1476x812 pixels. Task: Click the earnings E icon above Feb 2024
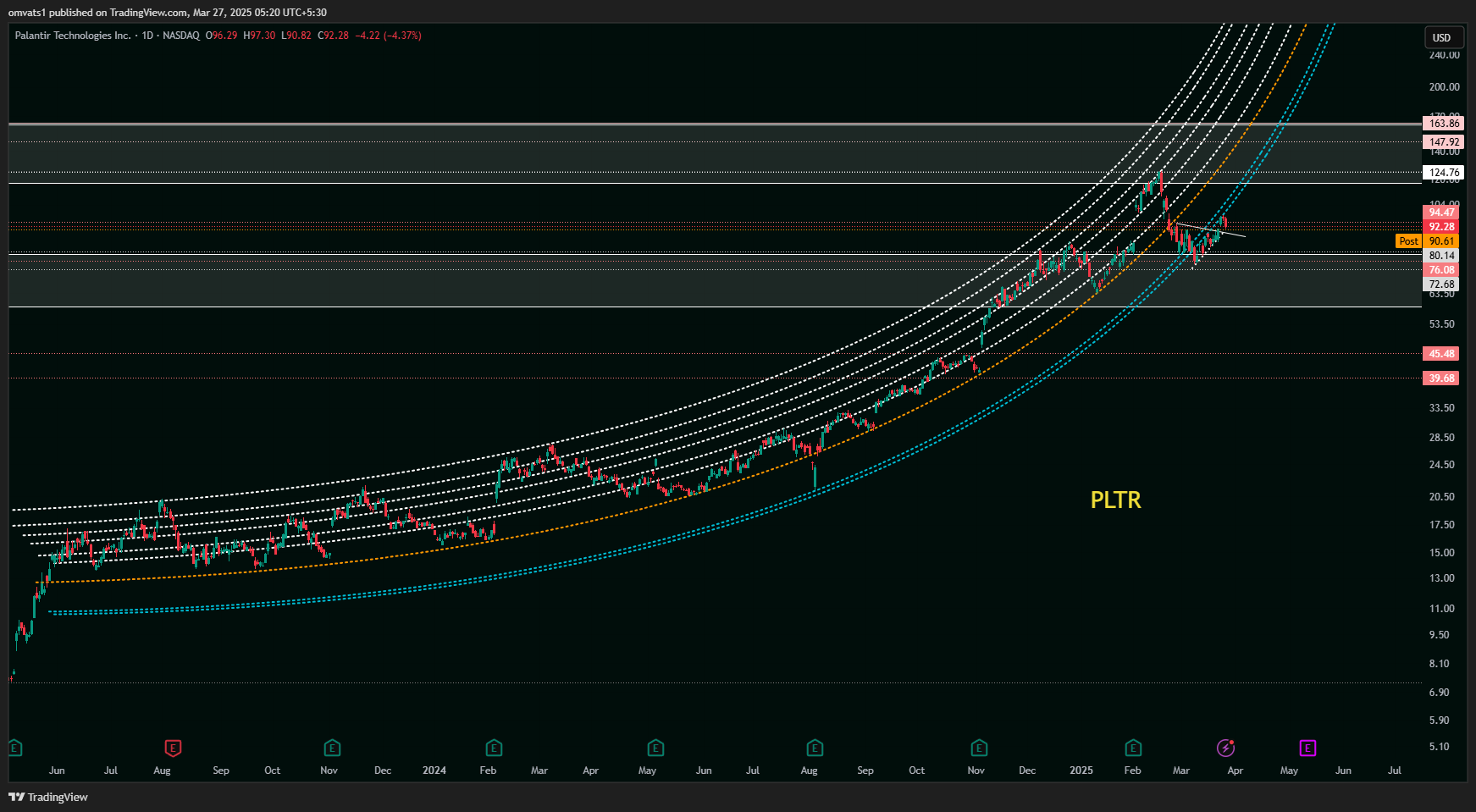pos(494,748)
